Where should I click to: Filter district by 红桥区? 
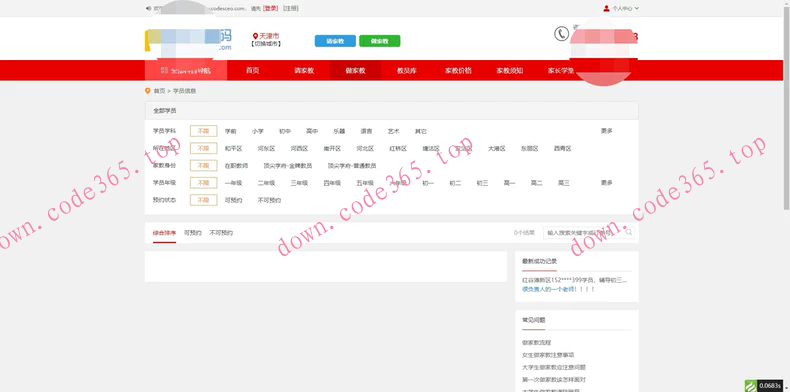398,149
